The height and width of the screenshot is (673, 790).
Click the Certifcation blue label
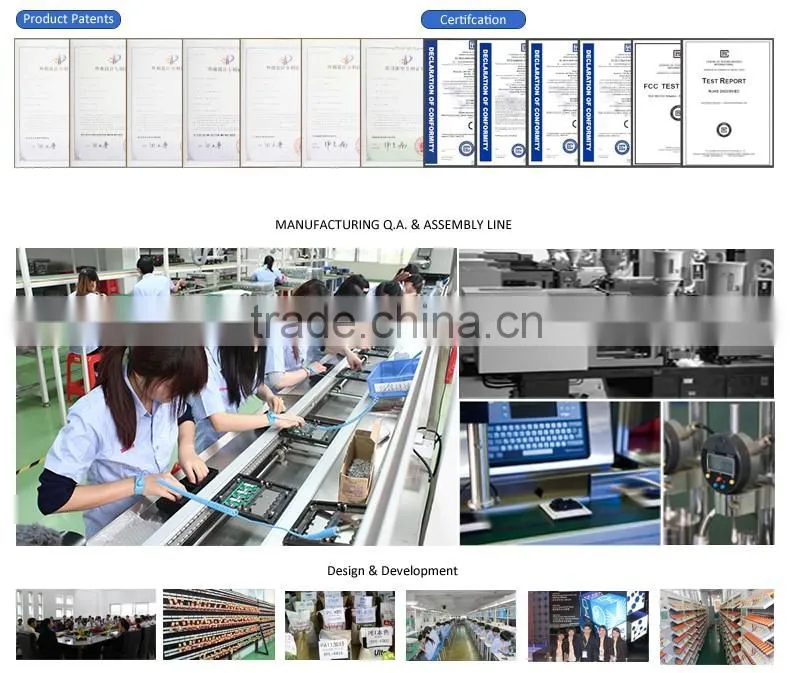[473, 20]
